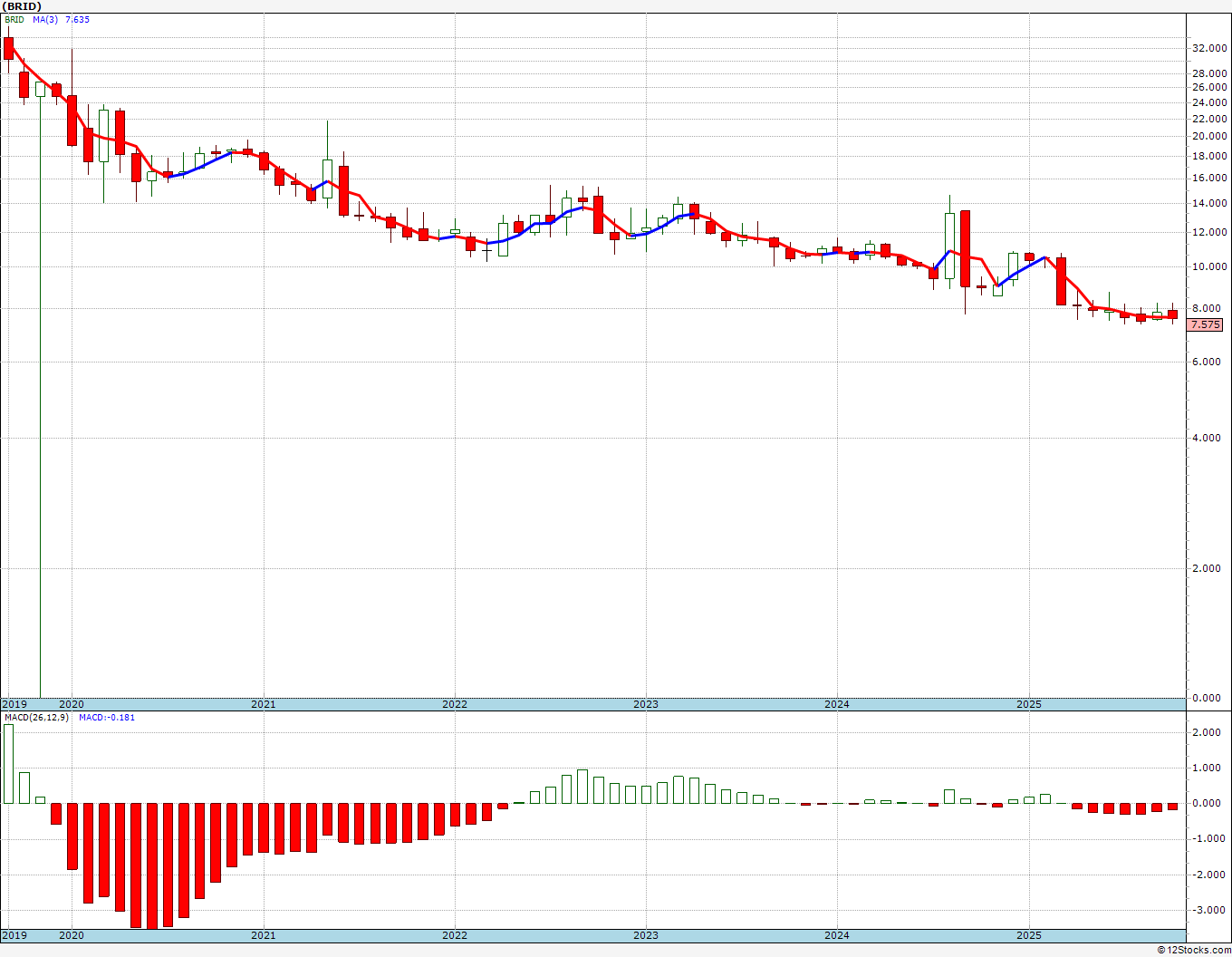Select the 10.000 price axis label
Screen dimensions: 1232x957
(x=1209, y=267)
